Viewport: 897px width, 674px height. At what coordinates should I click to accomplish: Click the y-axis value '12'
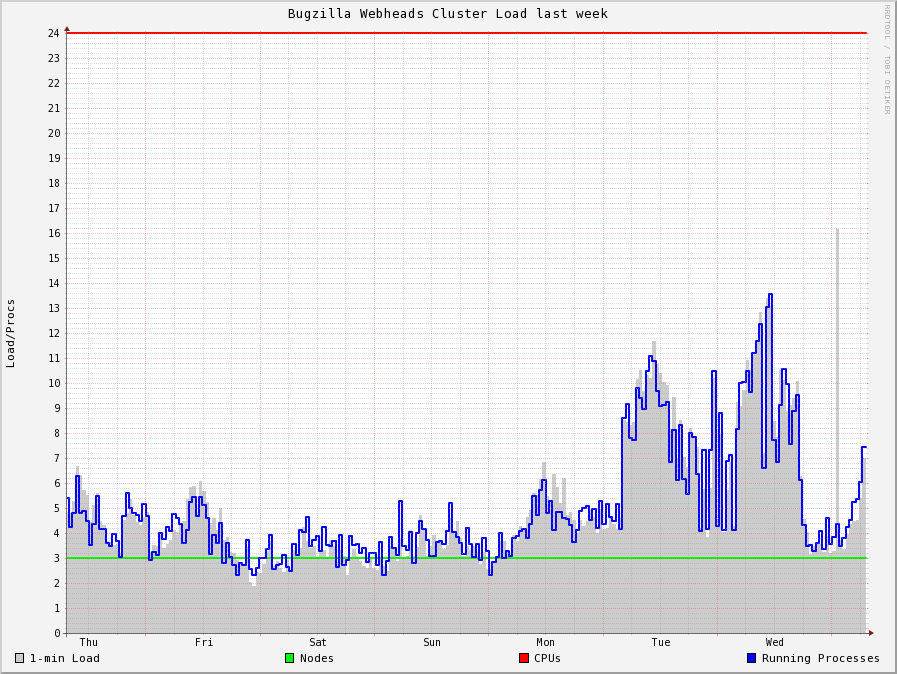click(x=54, y=333)
